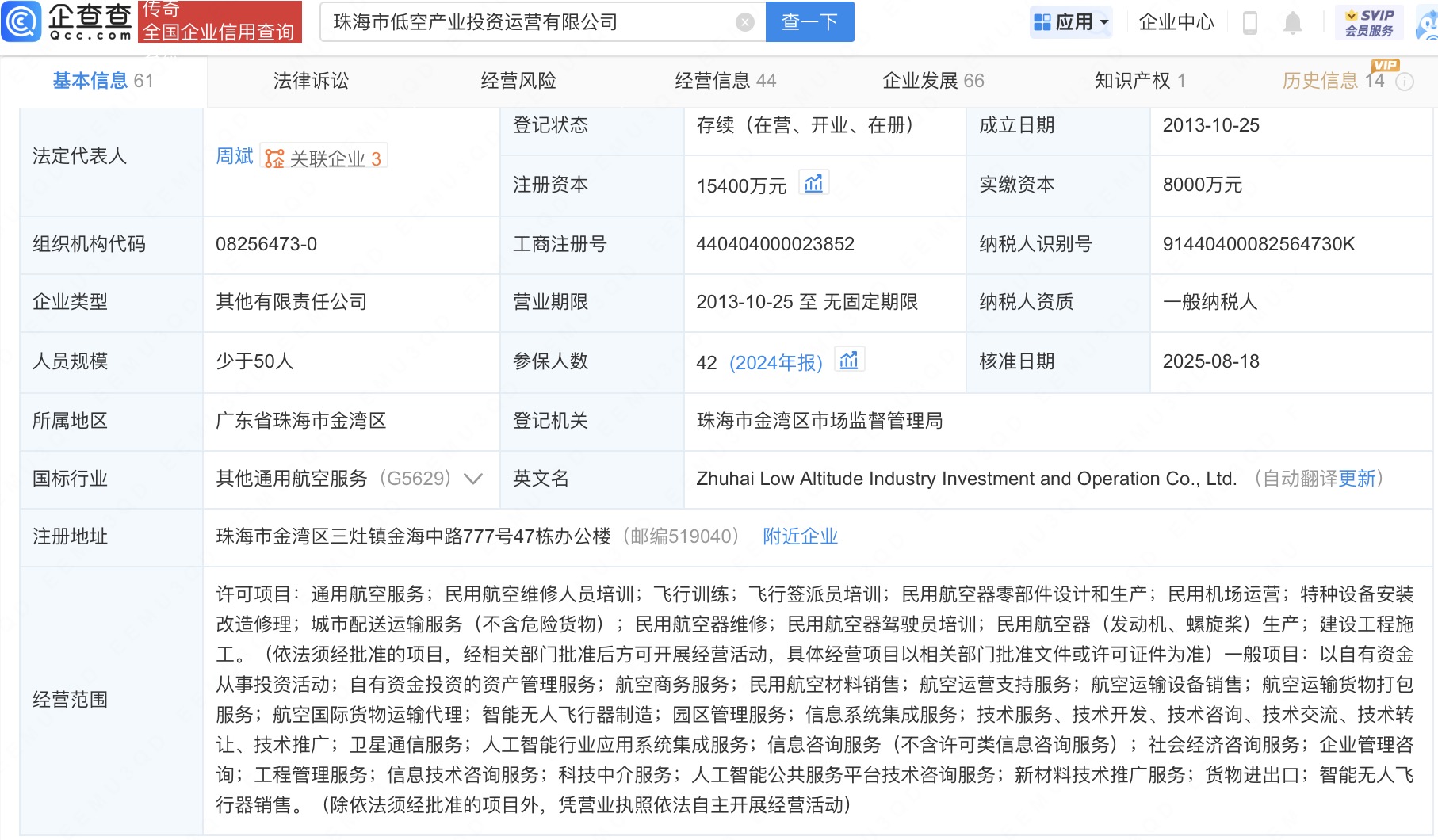Click the Qcc.com logo icon

pyautogui.click(x=21, y=21)
